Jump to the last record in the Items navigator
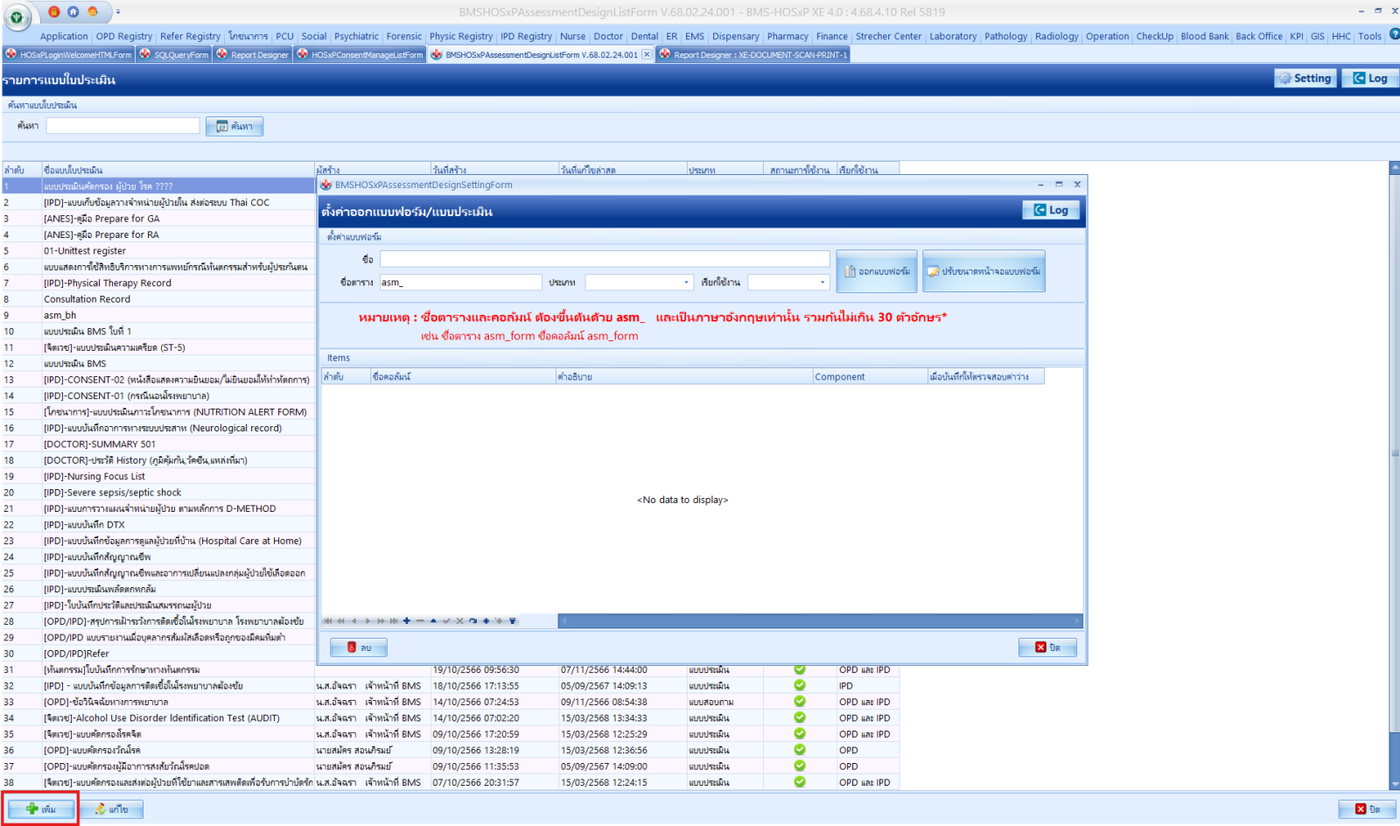Screen dimensions: 1400x826 click(x=394, y=621)
